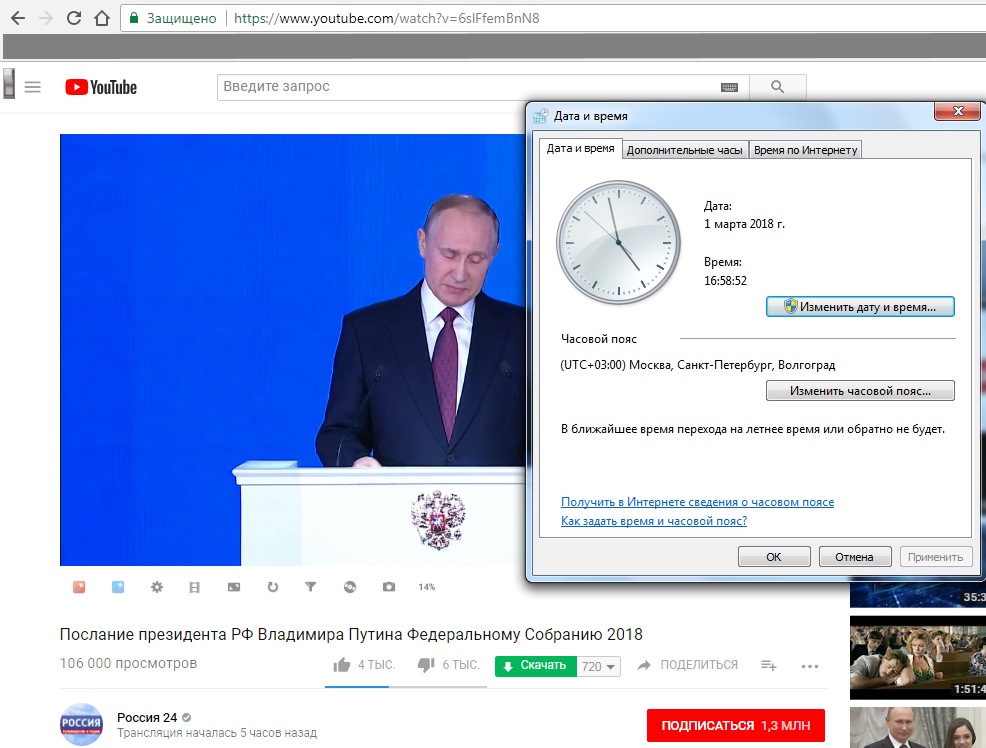Switch to the Дата и время tab
986x748 pixels.
[580, 148]
